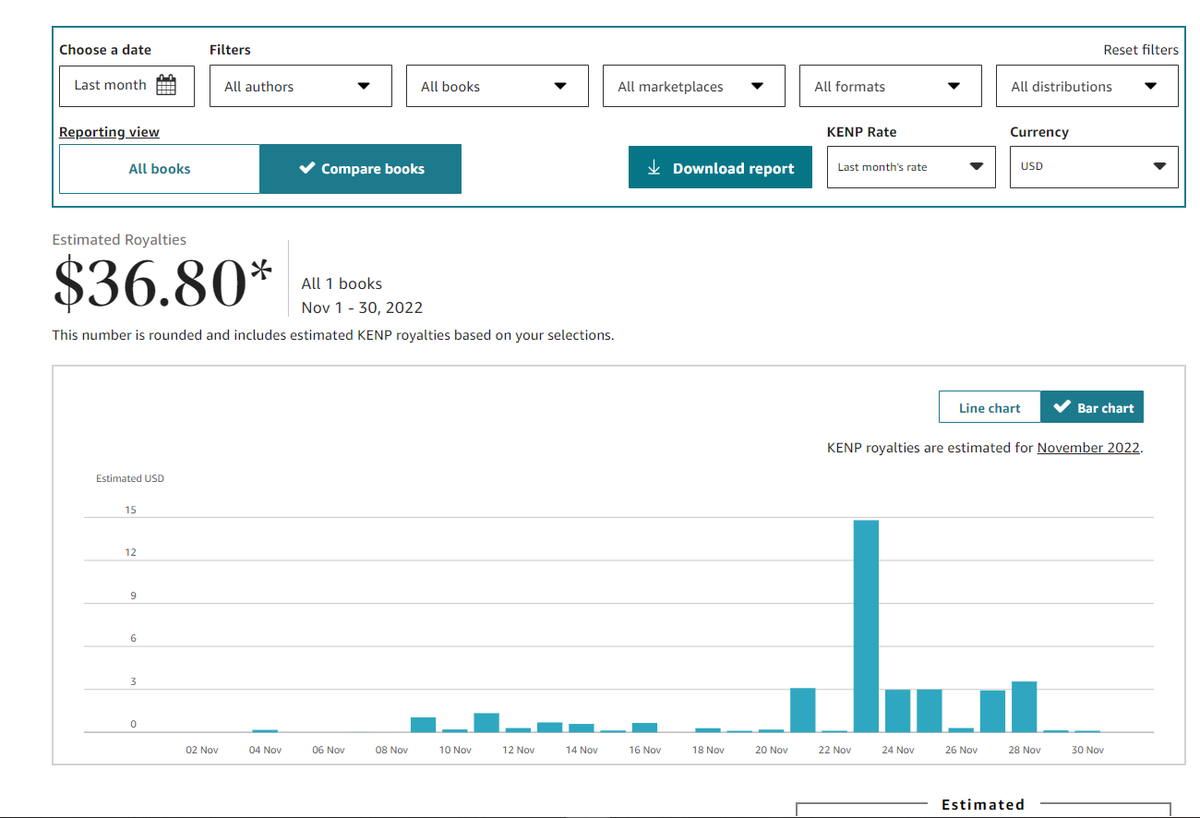Open the All authors dropdown
This screenshot has height=818, width=1200.
301,86
